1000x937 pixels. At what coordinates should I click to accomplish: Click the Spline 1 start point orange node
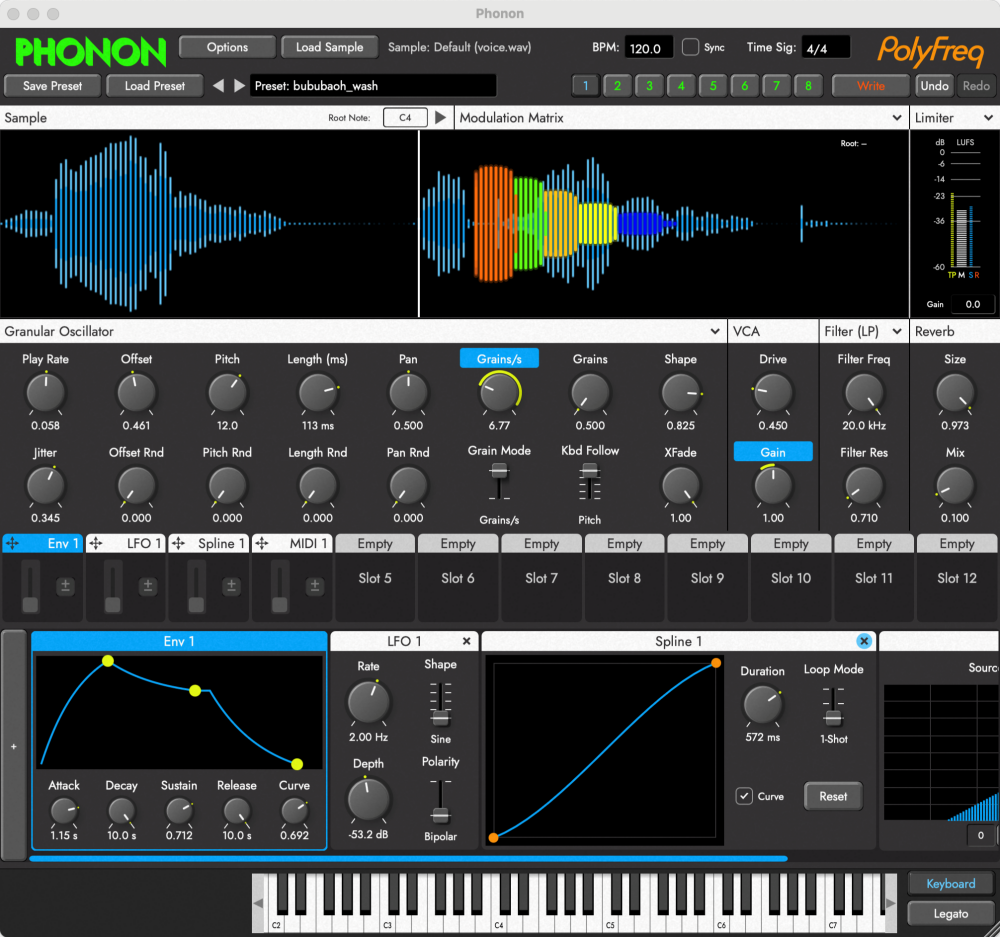click(494, 837)
